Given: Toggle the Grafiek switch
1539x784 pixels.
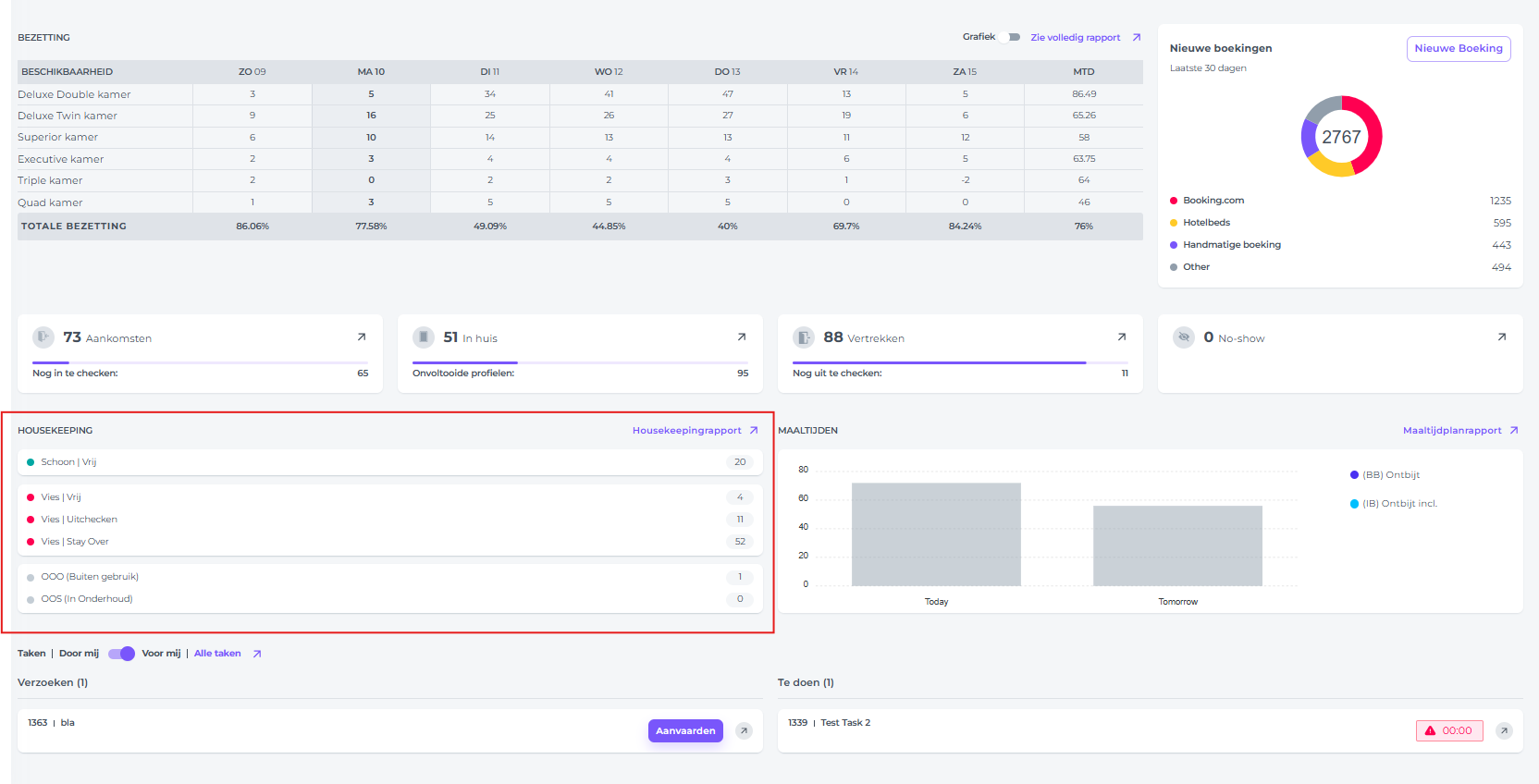Looking at the screenshot, I should tap(1012, 37).
